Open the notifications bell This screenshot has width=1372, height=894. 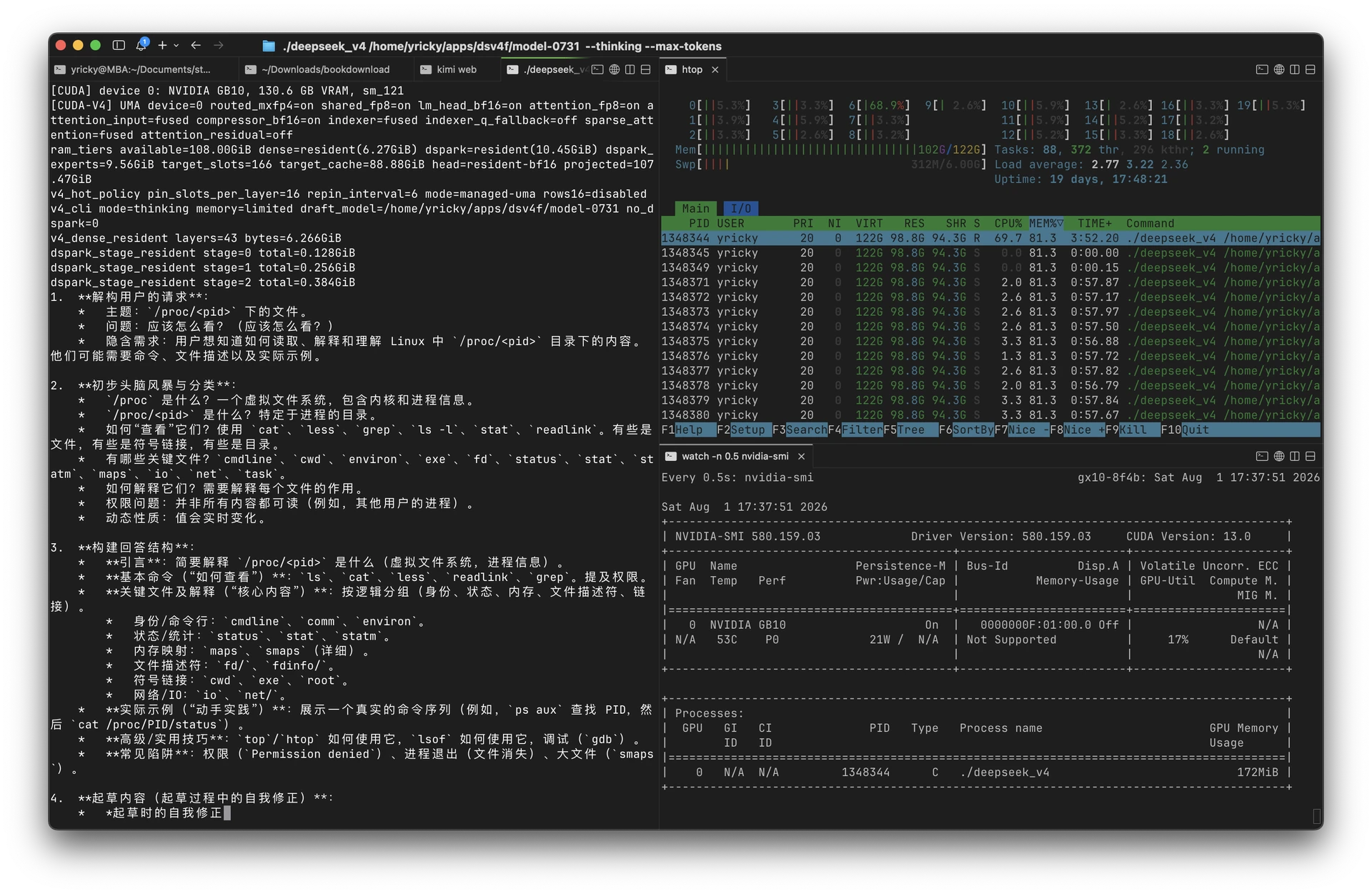pyautogui.click(x=142, y=44)
